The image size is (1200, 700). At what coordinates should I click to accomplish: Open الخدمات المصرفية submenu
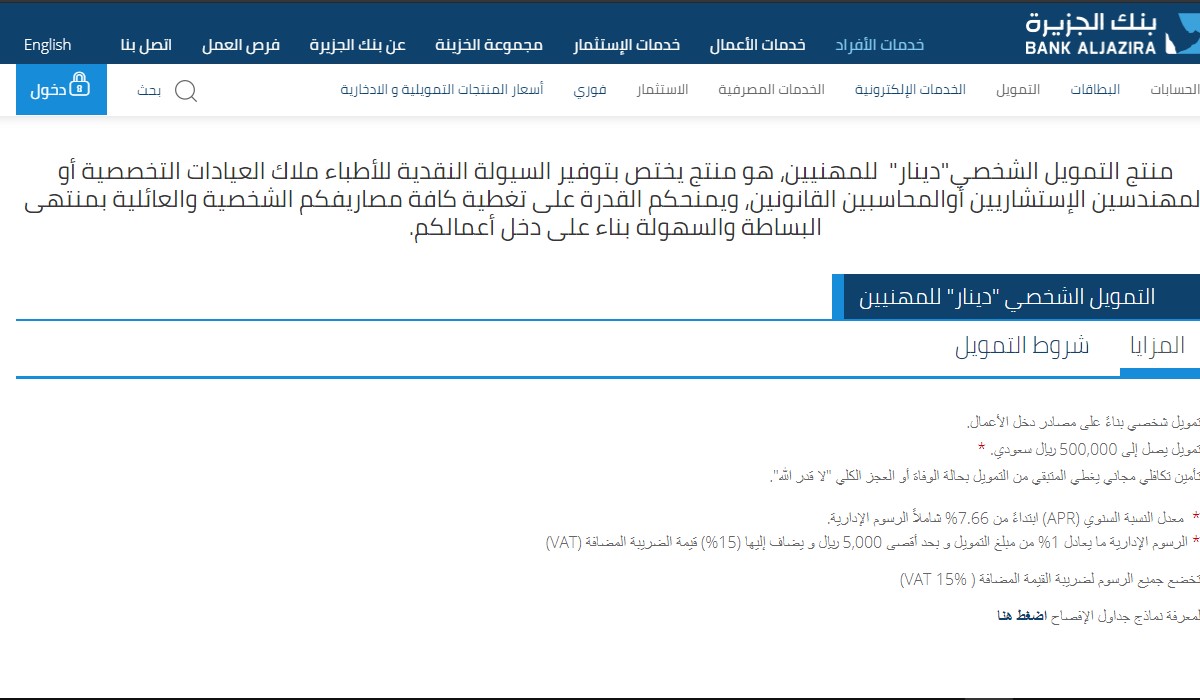(x=771, y=90)
